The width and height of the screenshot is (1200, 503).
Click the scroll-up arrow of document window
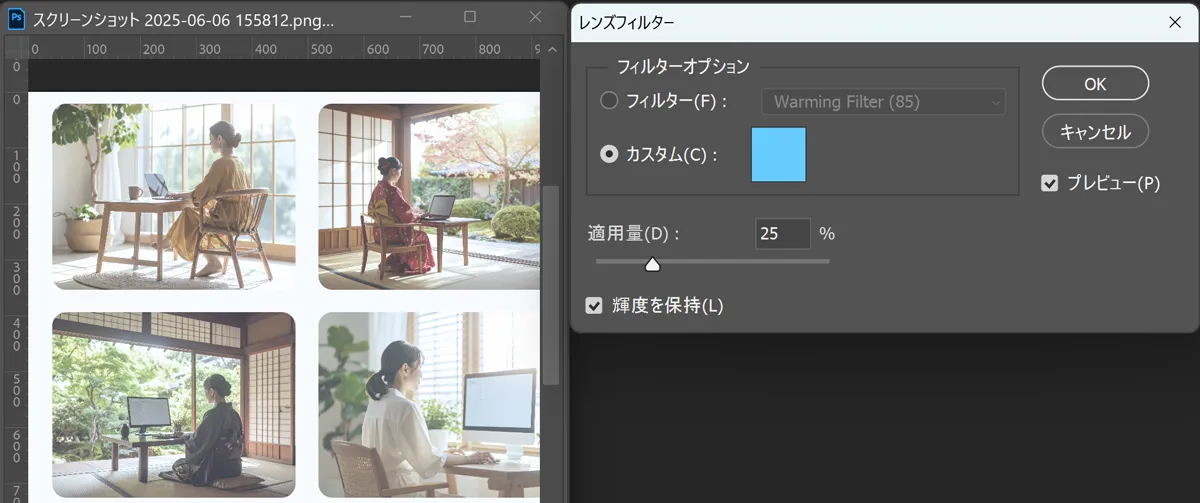pyautogui.click(x=552, y=49)
